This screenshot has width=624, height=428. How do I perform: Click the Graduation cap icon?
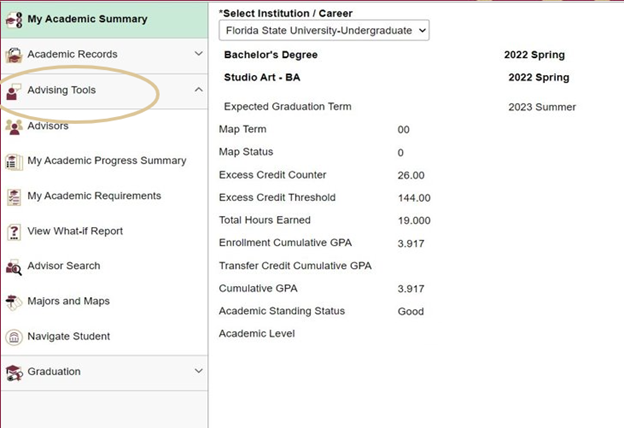[x=14, y=372]
